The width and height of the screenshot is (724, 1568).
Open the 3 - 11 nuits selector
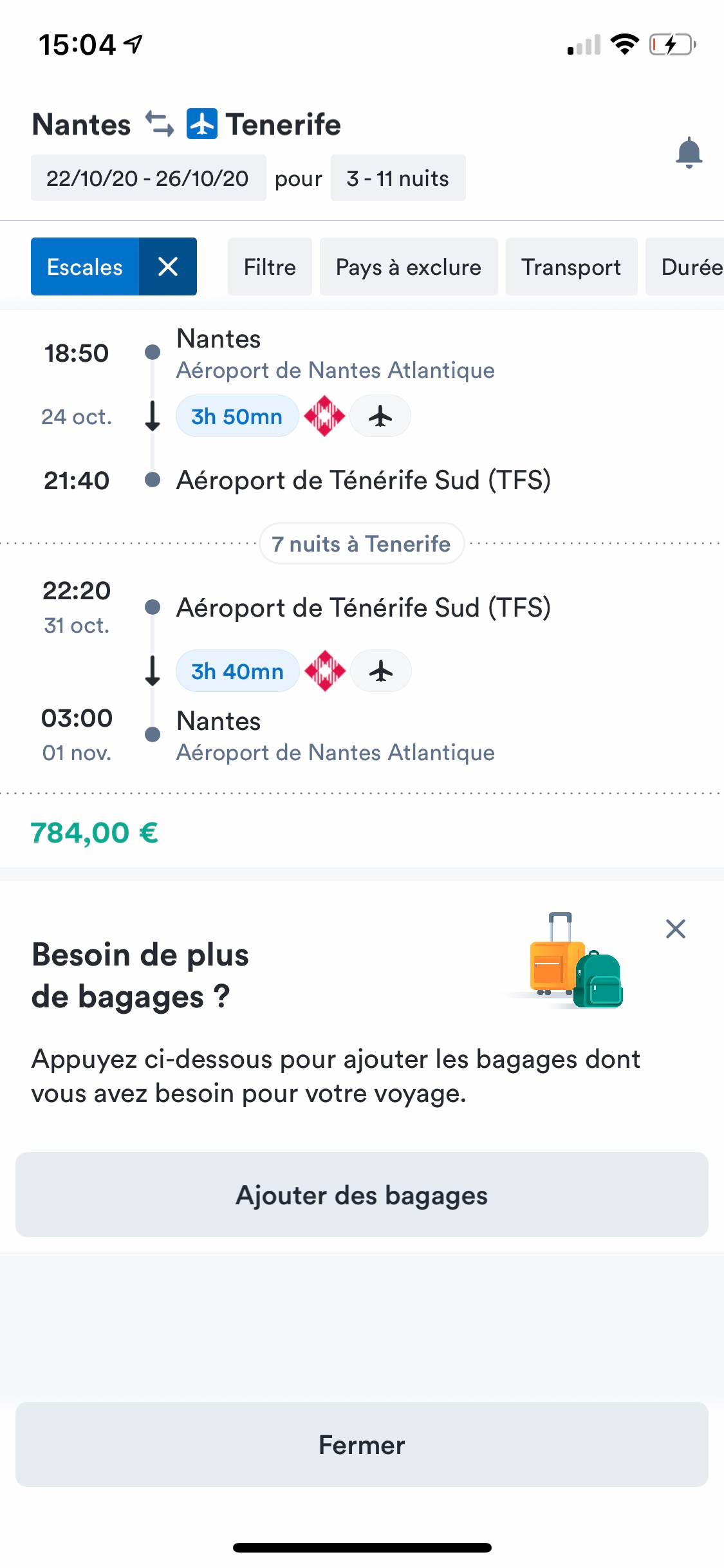point(398,178)
